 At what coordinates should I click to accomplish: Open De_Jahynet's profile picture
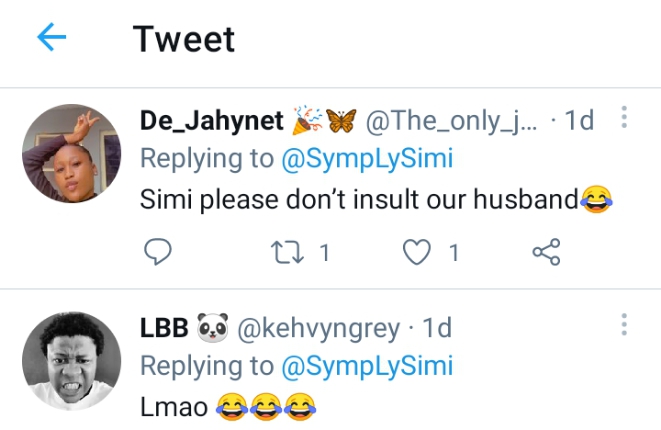pos(71,153)
